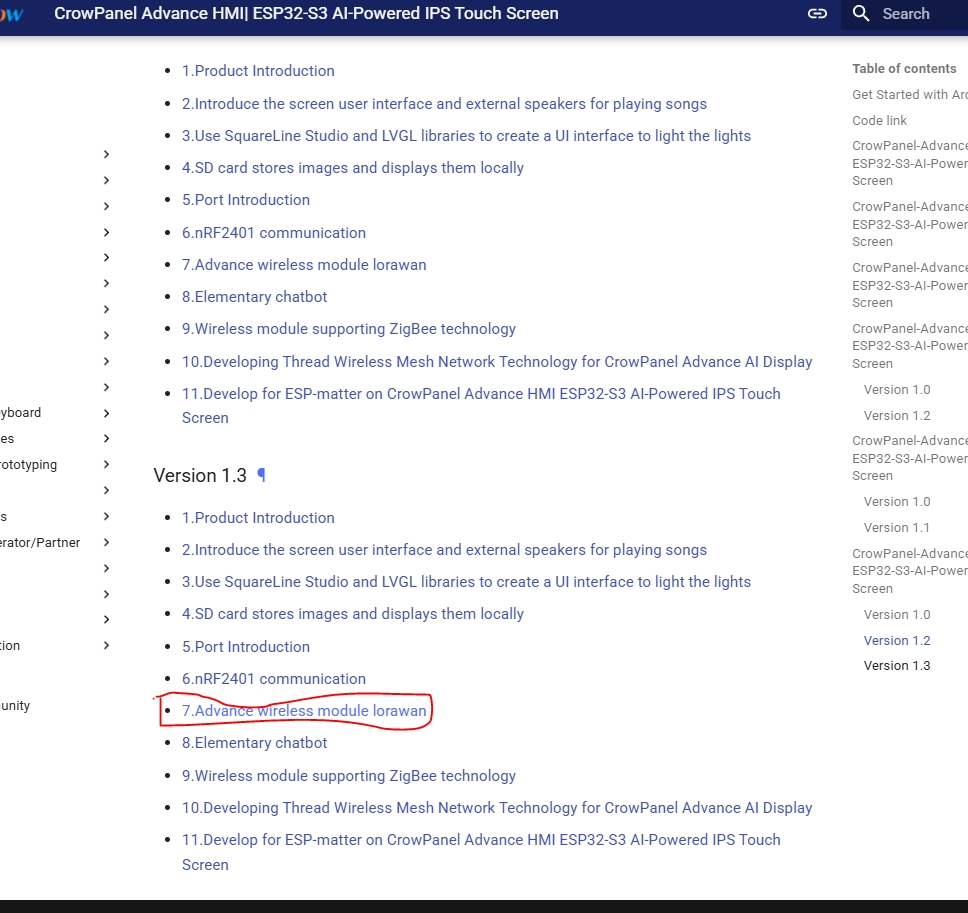Image resolution: width=968 pixels, height=913 pixels.
Task: Expand the sidebar item ending in "rototyping"
Action: click(106, 464)
